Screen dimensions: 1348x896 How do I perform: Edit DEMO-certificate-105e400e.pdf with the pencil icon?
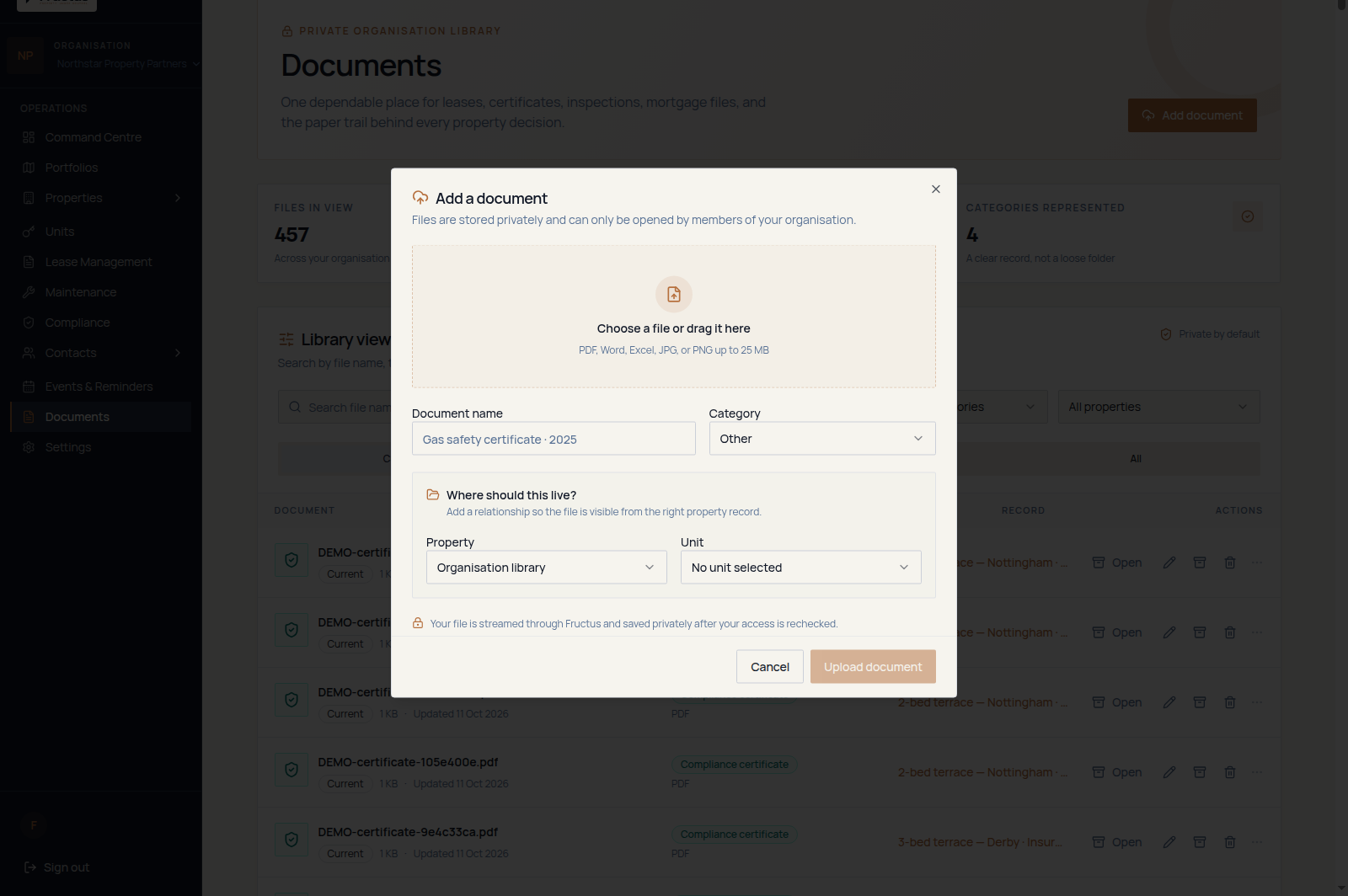(1169, 772)
